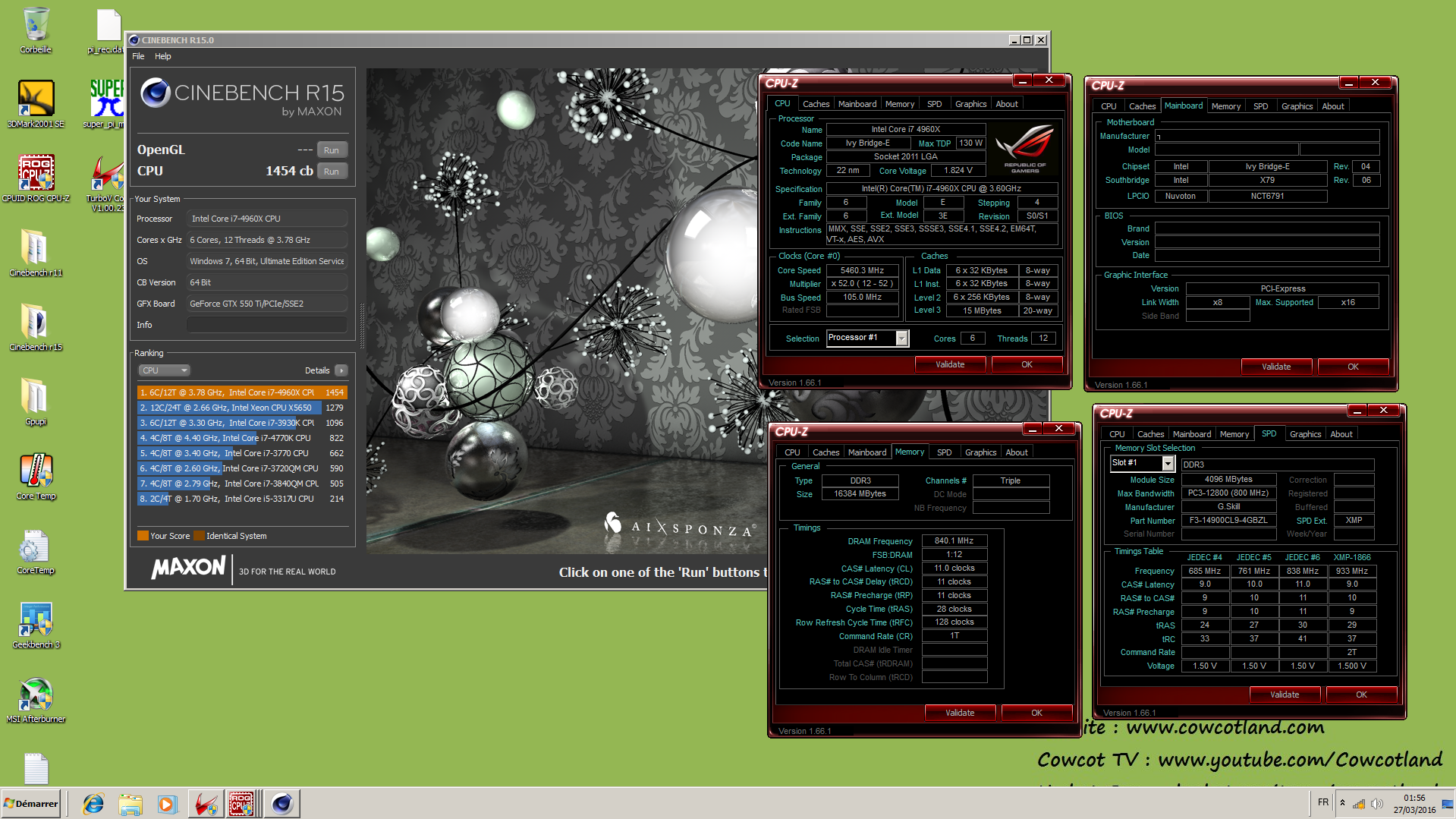Run the CPU benchmark test
Screen dimensions: 1456x819
[x=332, y=171]
